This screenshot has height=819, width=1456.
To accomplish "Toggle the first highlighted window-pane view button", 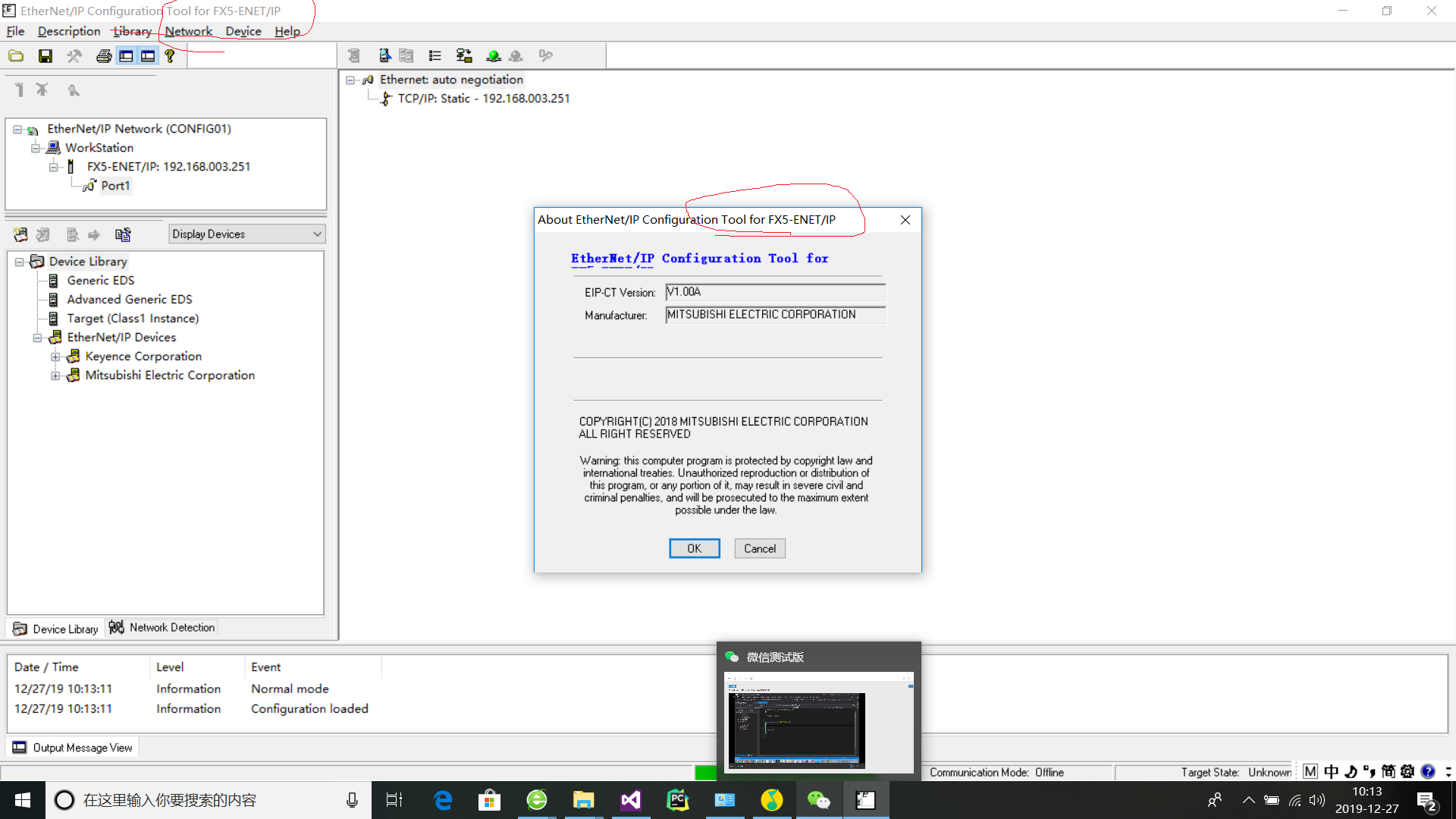I will (x=126, y=55).
